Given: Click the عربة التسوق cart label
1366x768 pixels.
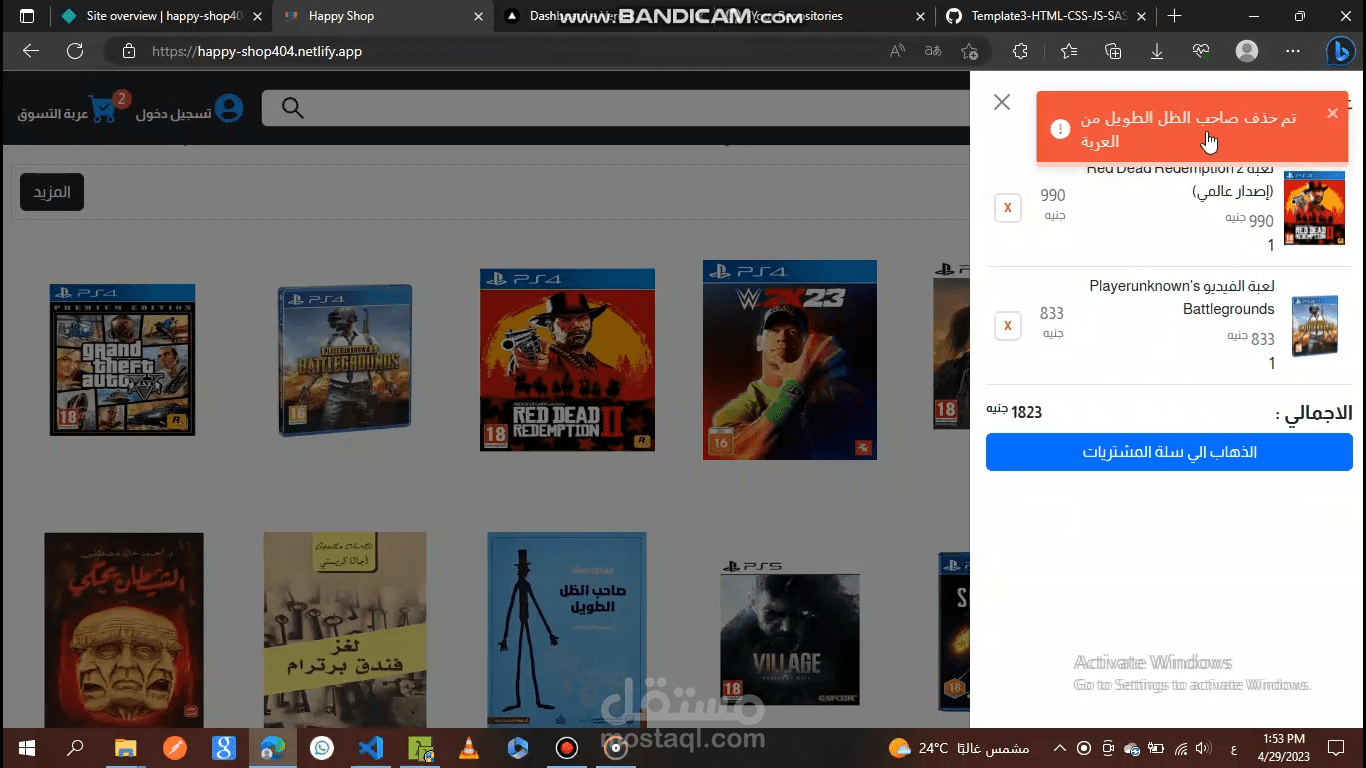Looking at the screenshot, I should 52,113.
